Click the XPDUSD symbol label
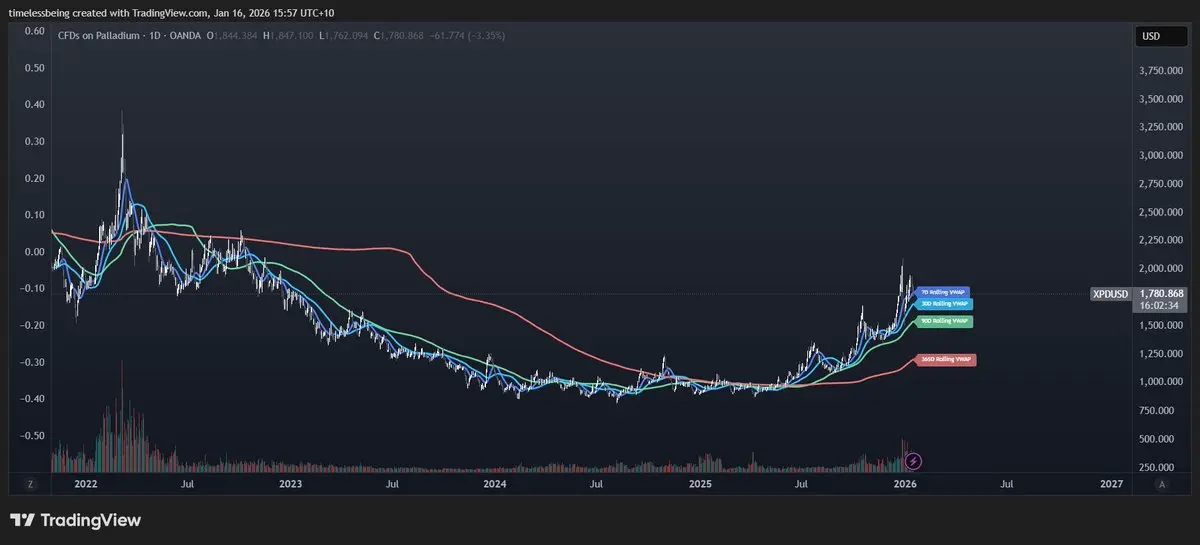 [x=1110, y=294]
